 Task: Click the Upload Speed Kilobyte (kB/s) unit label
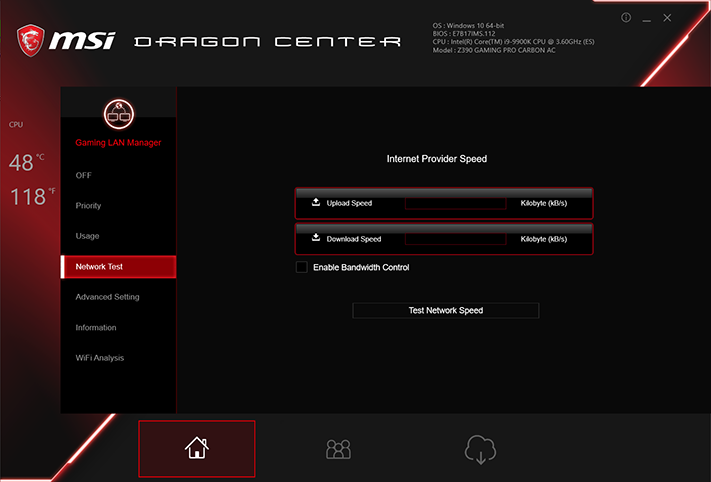click(544, 203)
